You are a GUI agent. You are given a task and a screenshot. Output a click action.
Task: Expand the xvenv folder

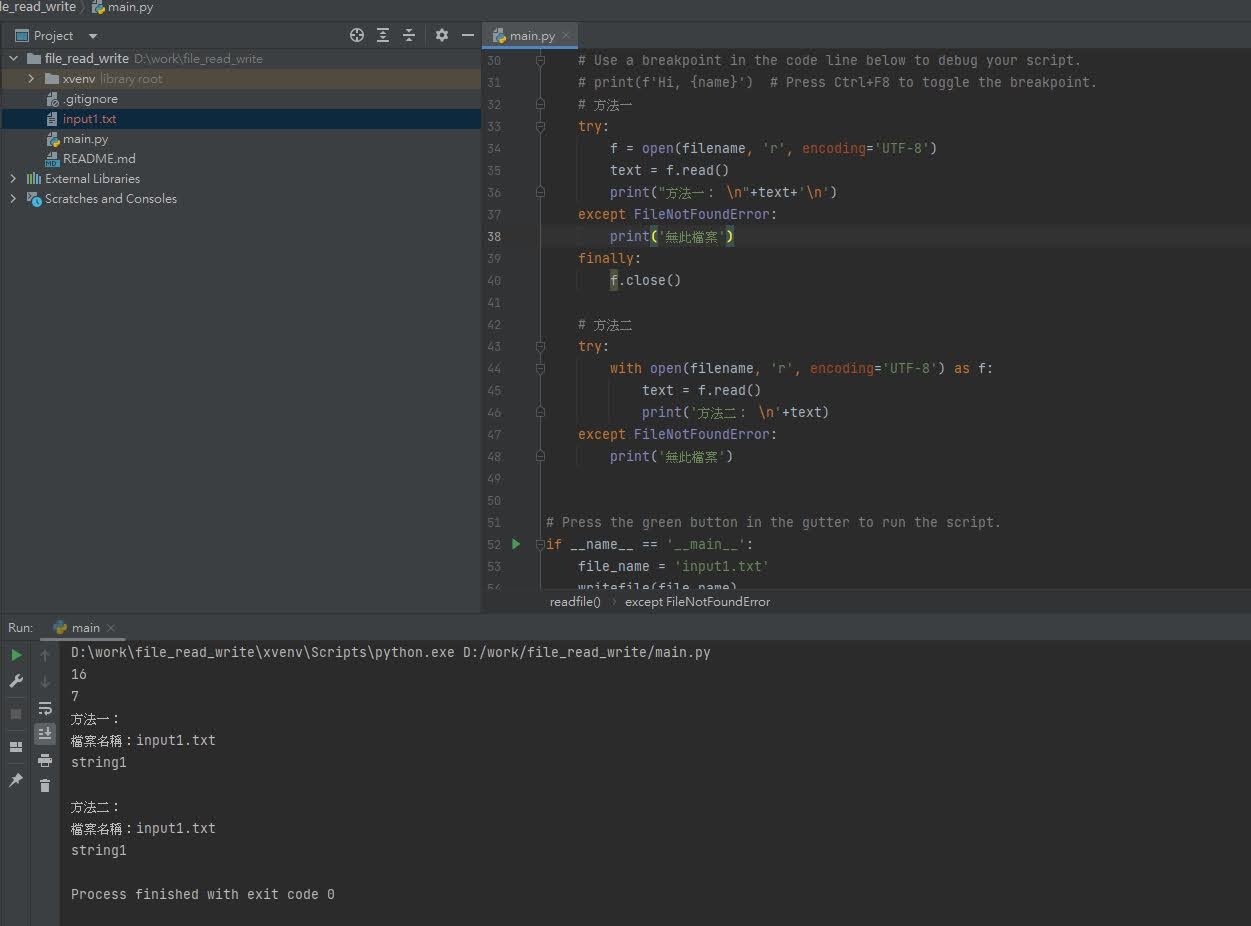pyautogui.click(x=32, y=79)
